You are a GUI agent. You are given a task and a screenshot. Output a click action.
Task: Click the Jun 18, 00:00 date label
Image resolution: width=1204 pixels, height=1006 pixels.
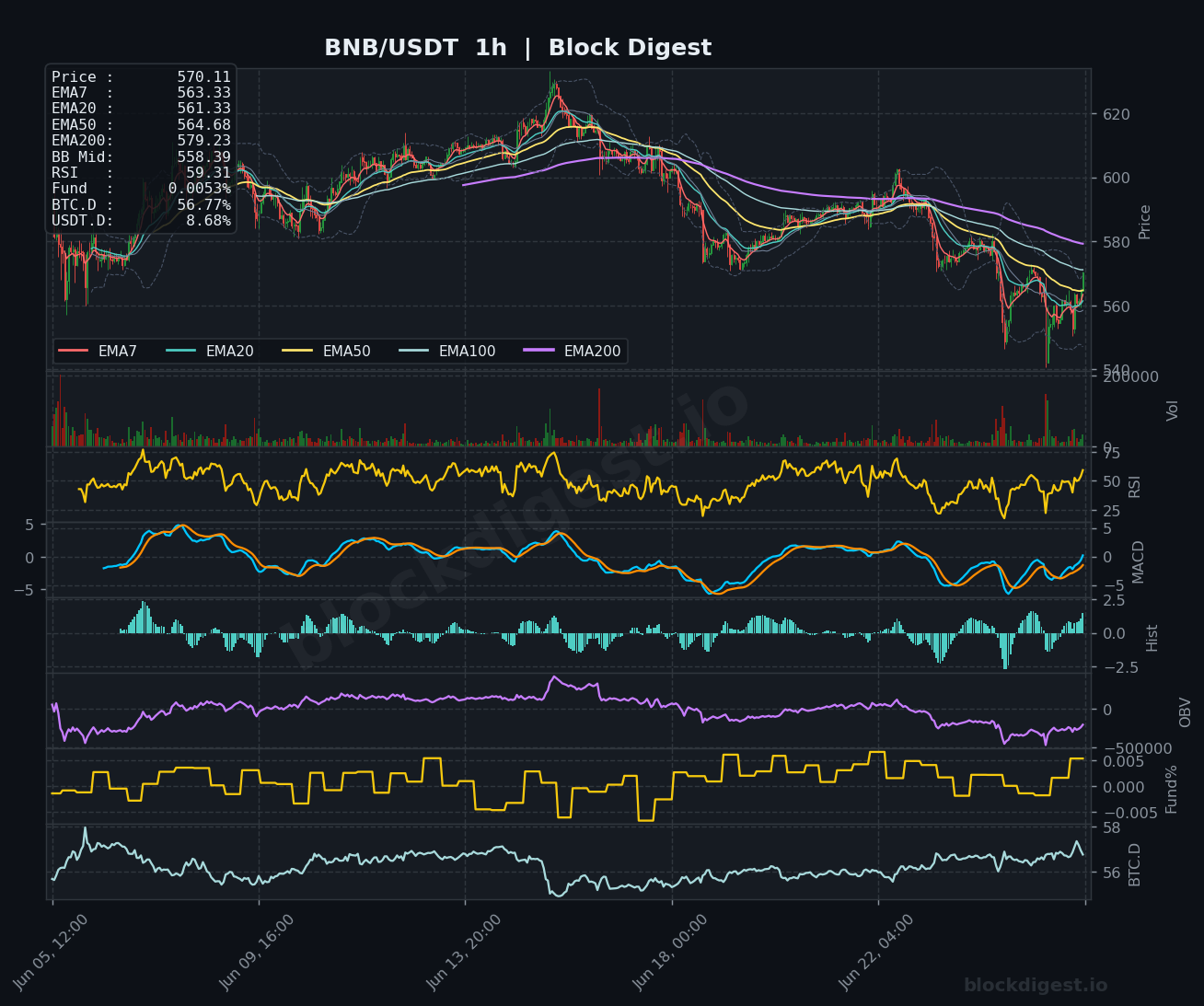click(670, 952)
